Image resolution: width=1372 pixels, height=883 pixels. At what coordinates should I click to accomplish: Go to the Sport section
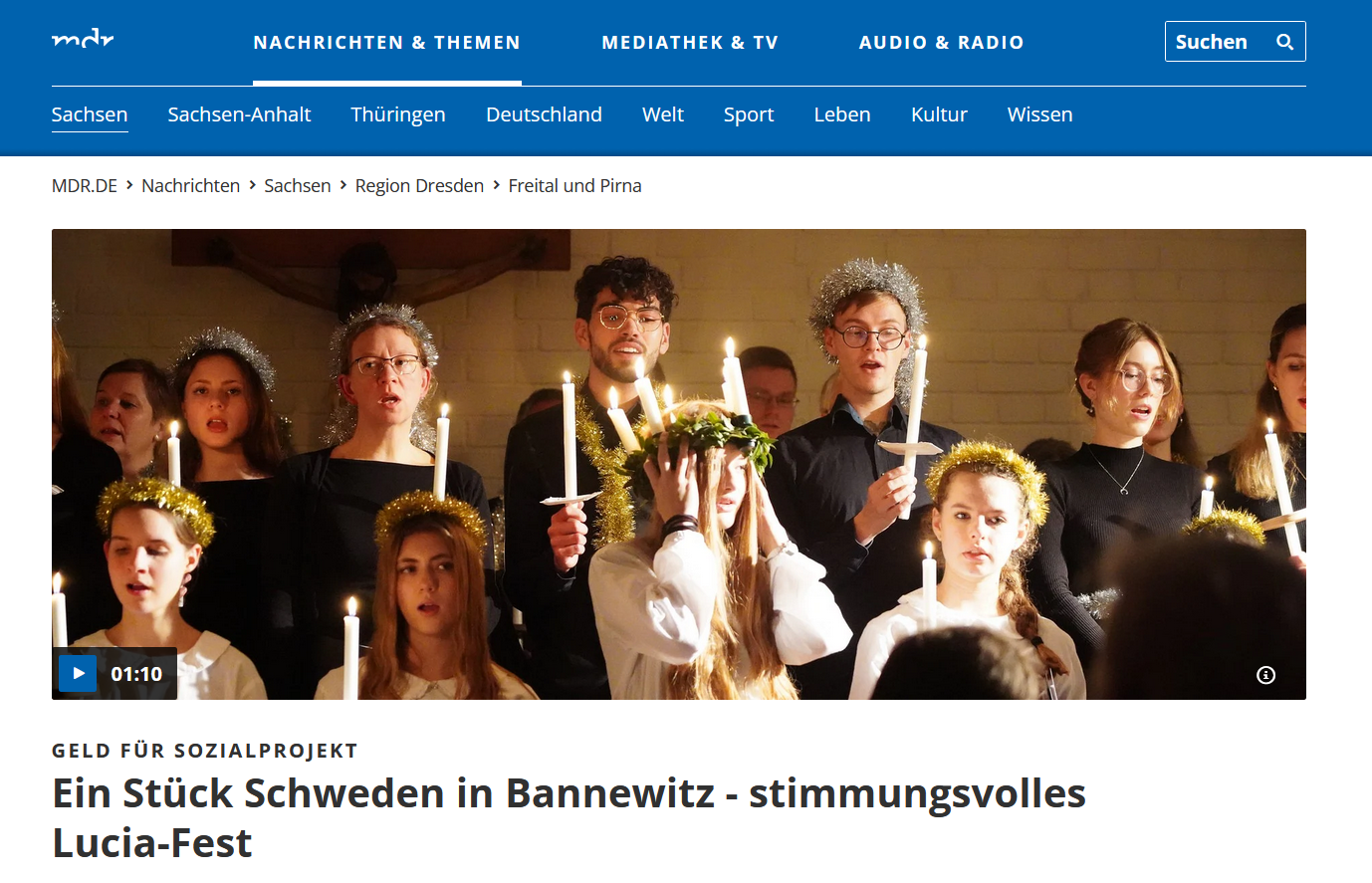749,114
